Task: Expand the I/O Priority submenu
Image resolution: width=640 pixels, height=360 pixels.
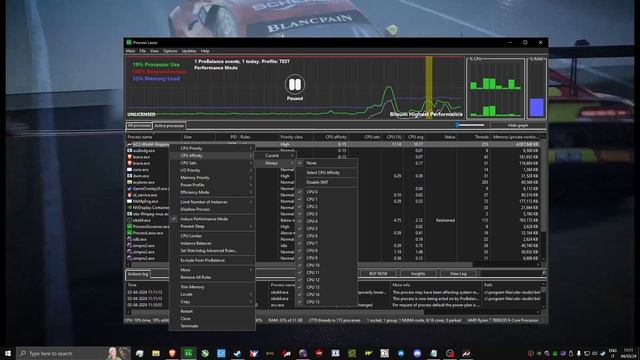Action: point(212,170)
